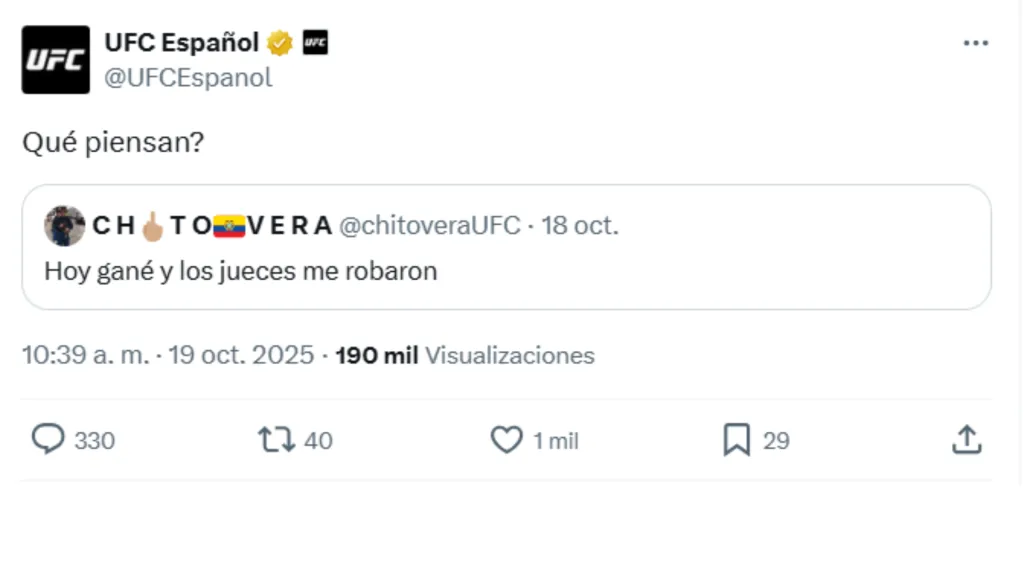Viewport: 1024px width, 576px height.
Task: Click the 330 replies count
Action: tap(94, 440)
